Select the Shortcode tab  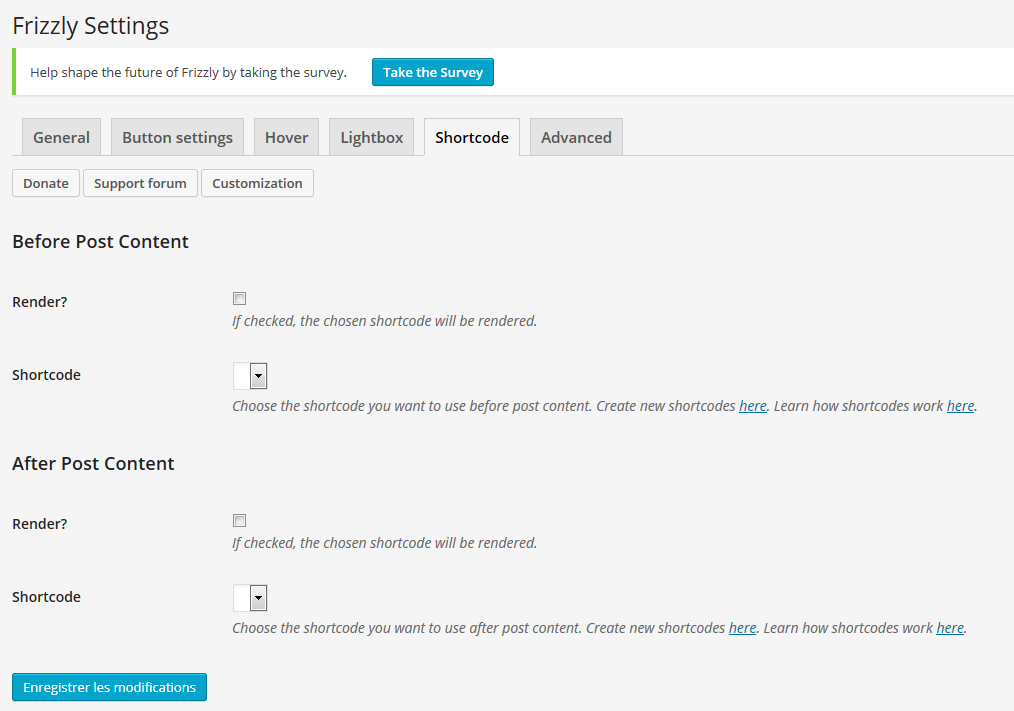(x=472, y=137)
